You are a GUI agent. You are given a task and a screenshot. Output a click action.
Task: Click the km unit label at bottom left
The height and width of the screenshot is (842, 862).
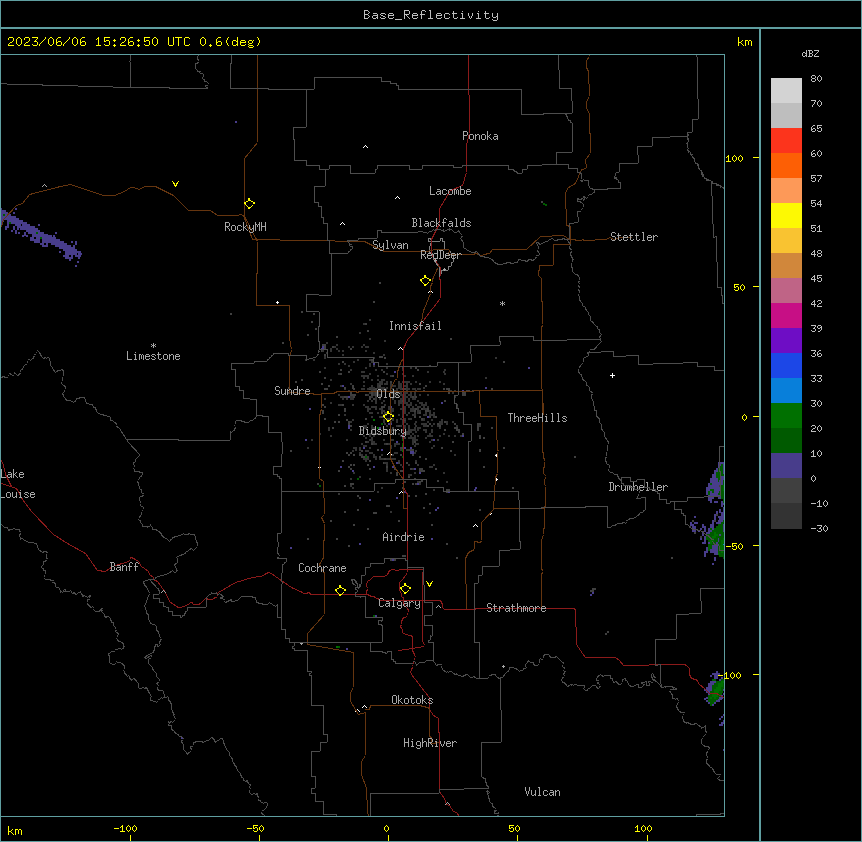coord(15,830)
